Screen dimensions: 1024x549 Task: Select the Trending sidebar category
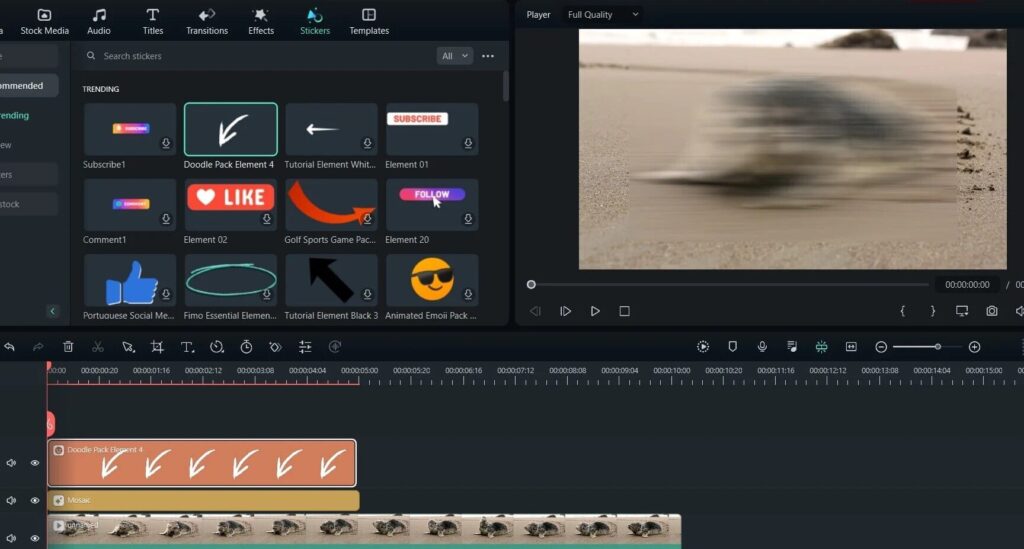coord(15,116)
